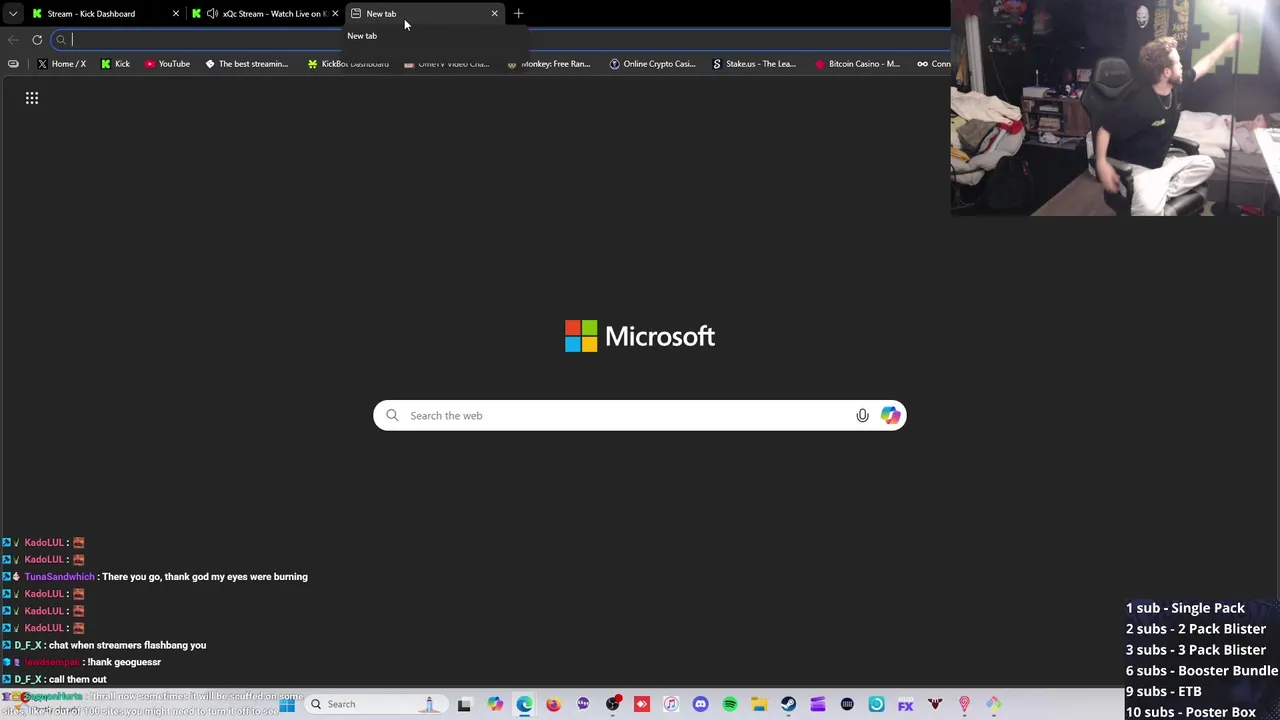Close the Stream - Kick Dashboard tab
The width and height of the screenshot is (1280, 720).
175,14
